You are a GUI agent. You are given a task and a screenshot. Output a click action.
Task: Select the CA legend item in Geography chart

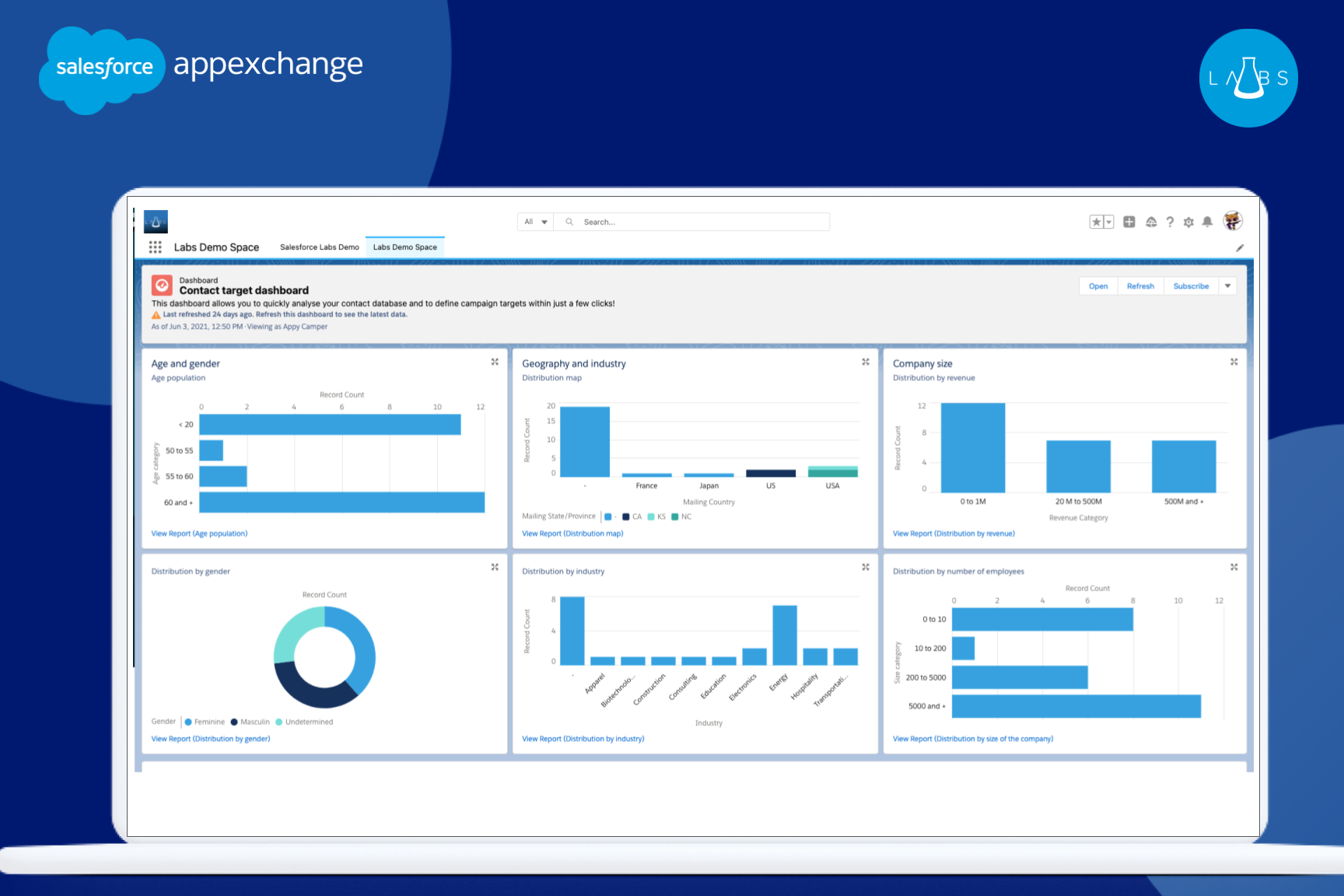pyautogui.click(x=632, y=516)
